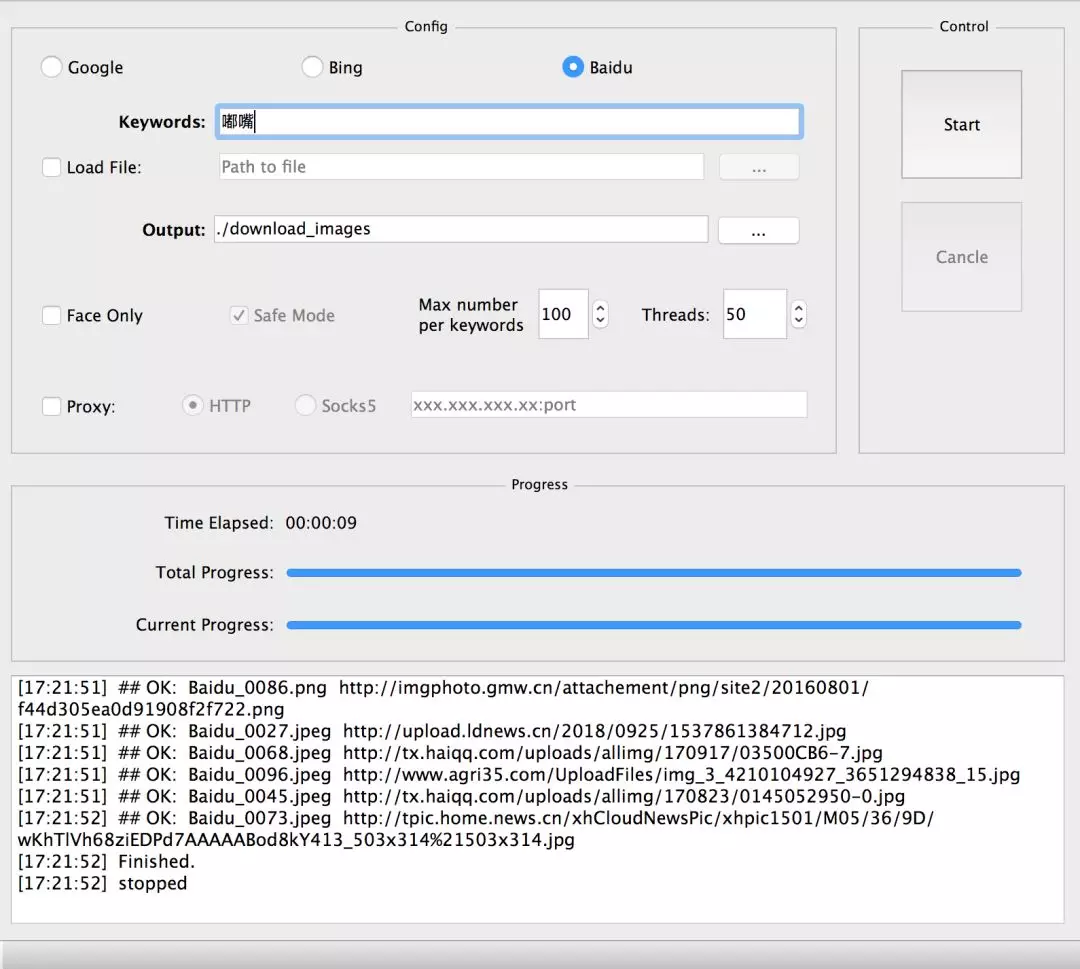Click the Total Progress bar
The width and height of the screenshot is (1080, 969).
pos(654,573)
